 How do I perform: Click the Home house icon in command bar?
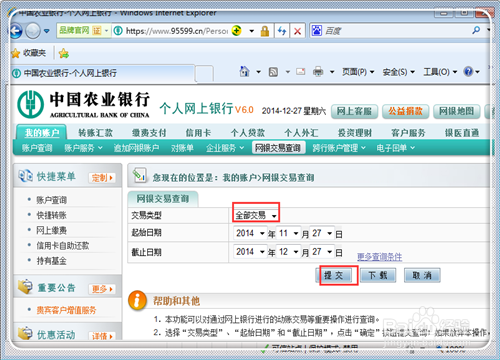[245, 71]
